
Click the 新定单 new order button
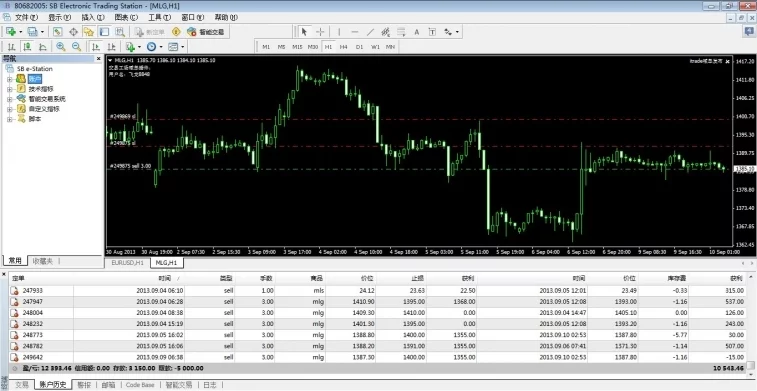[150, 32]
